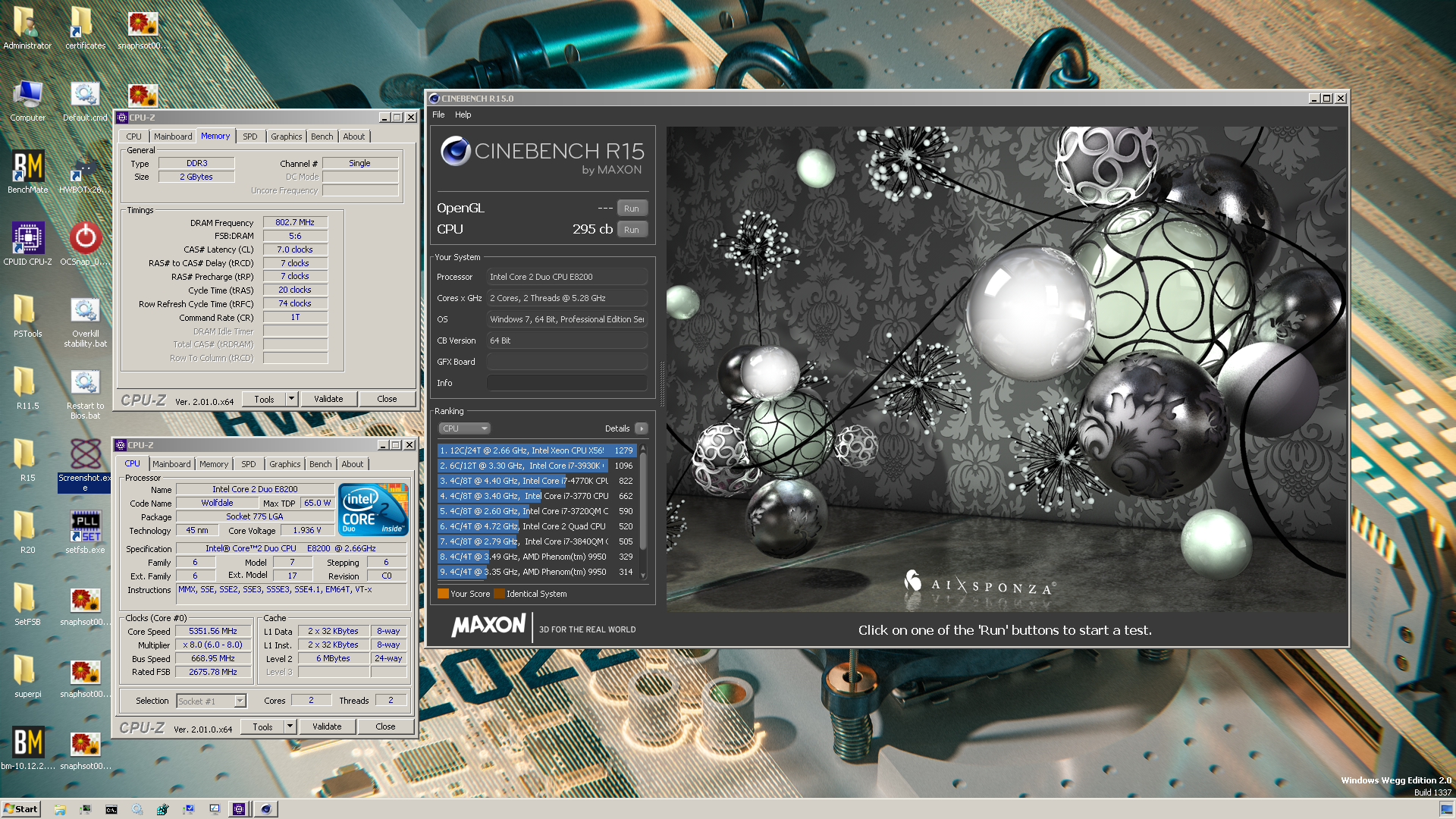Open the SetFSB folder icon

(x=28, y=604)
